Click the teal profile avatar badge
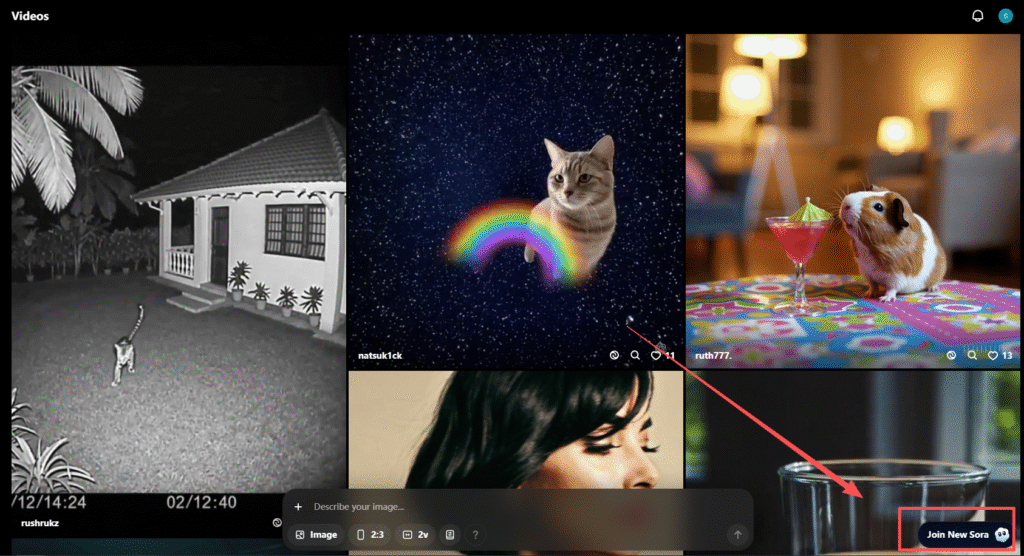Viewport: 1024px width, 556px height. (1005, 16)
